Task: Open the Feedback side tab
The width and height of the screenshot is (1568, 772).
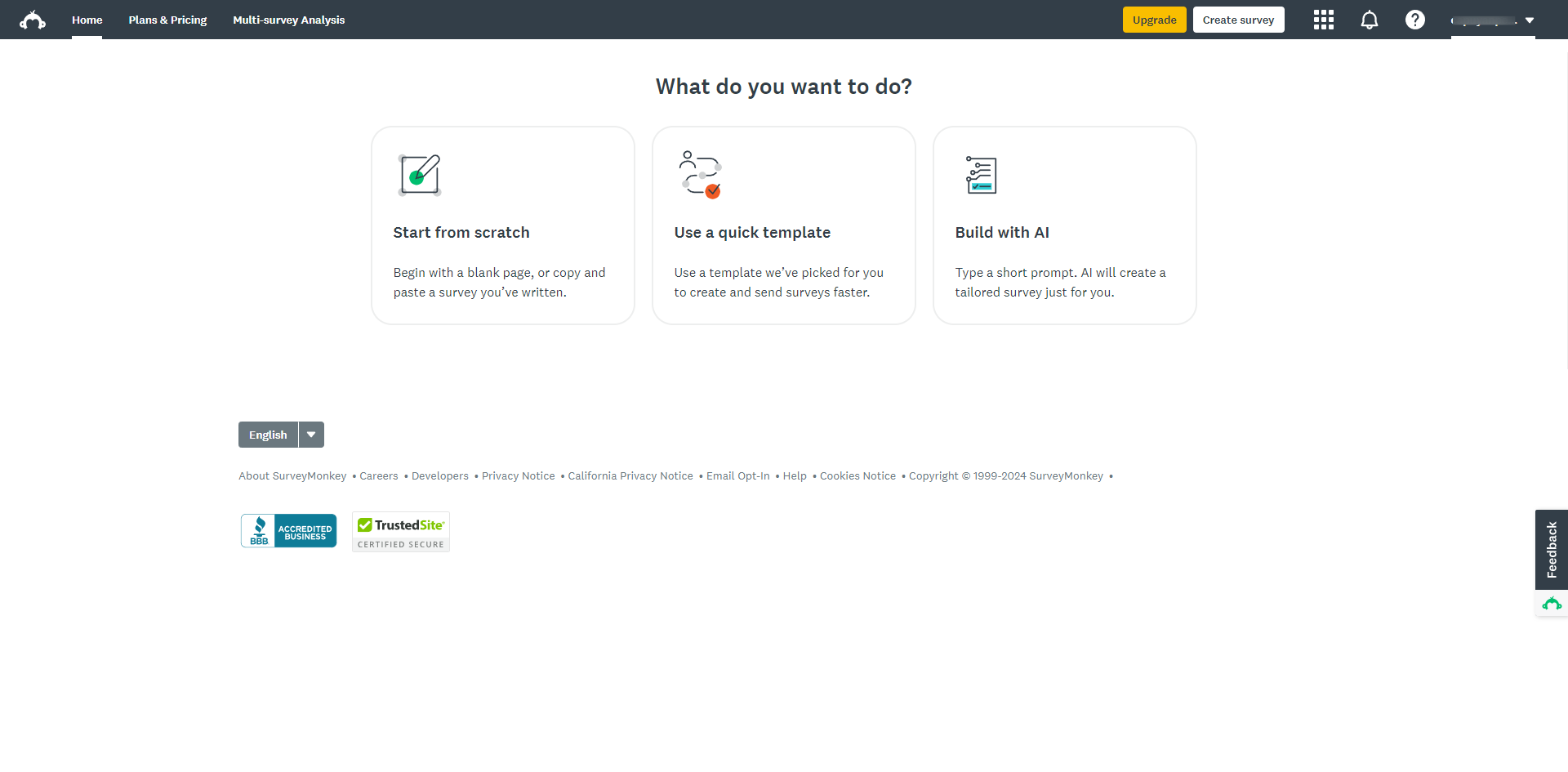Action: tap(1552, 549)
